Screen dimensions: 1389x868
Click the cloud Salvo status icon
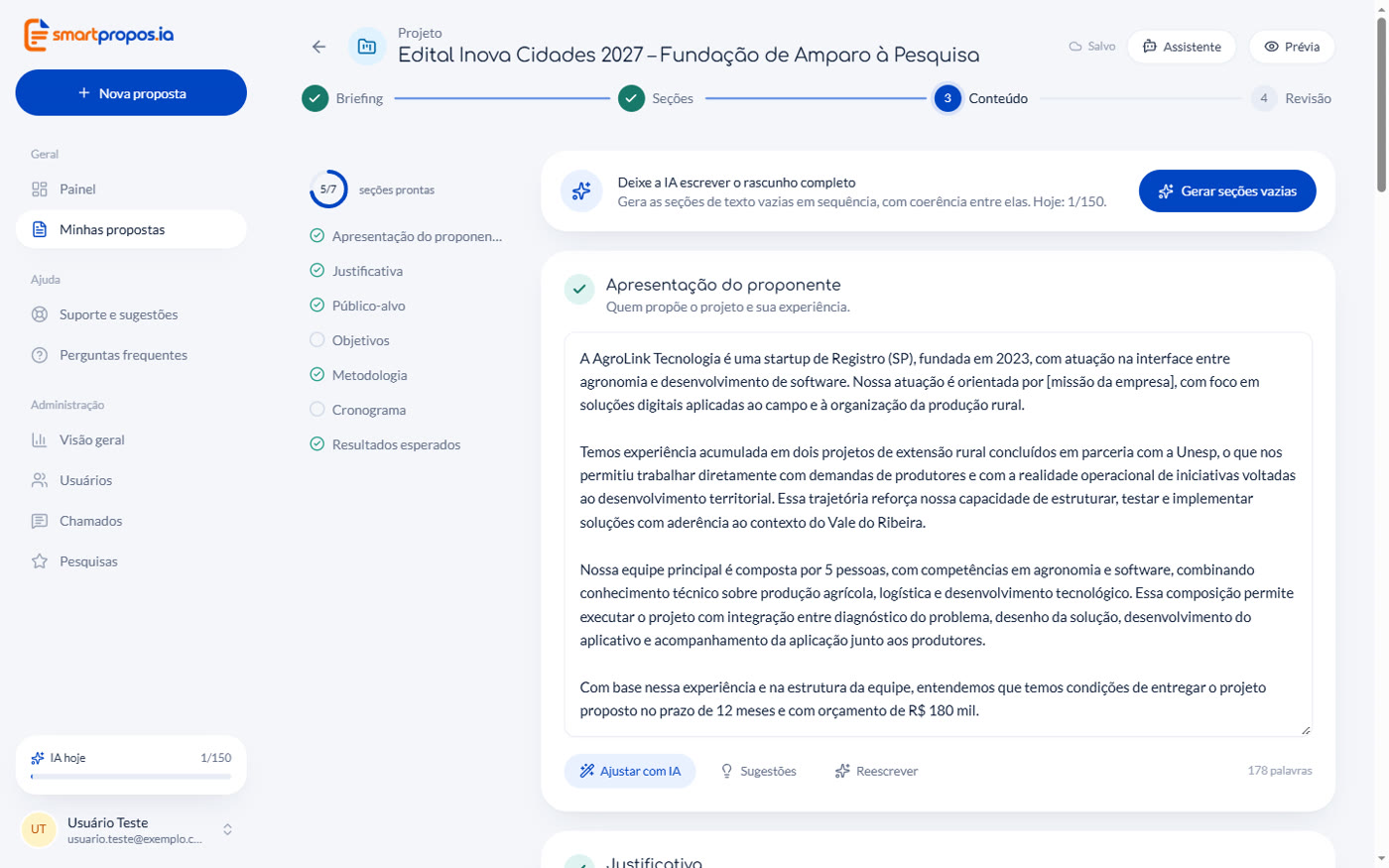[1074, 47]
